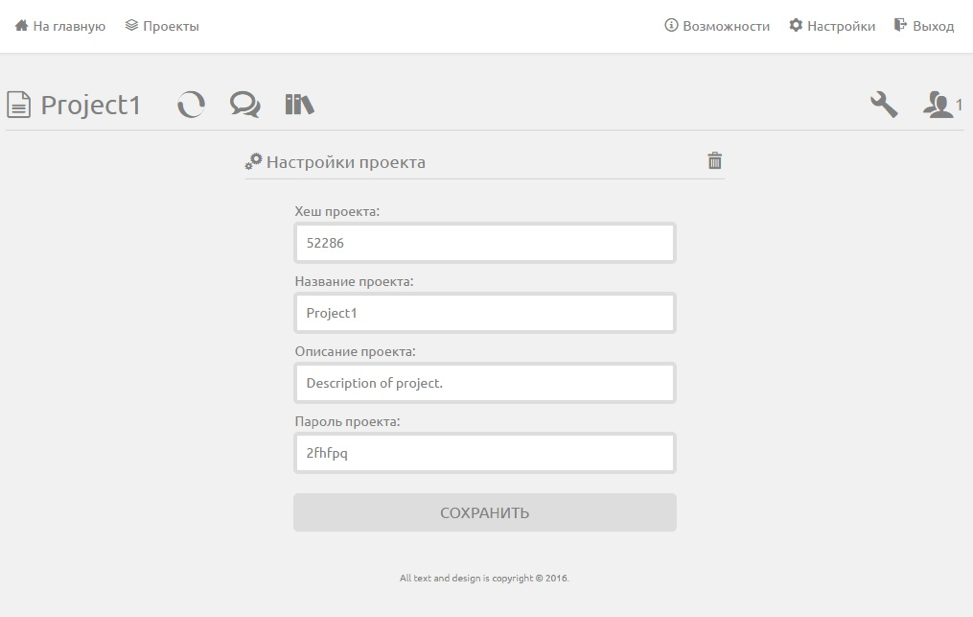Click the СОХРАНИТЬ button
Viewport: 973px width, 617px height.
coord(485,512)
